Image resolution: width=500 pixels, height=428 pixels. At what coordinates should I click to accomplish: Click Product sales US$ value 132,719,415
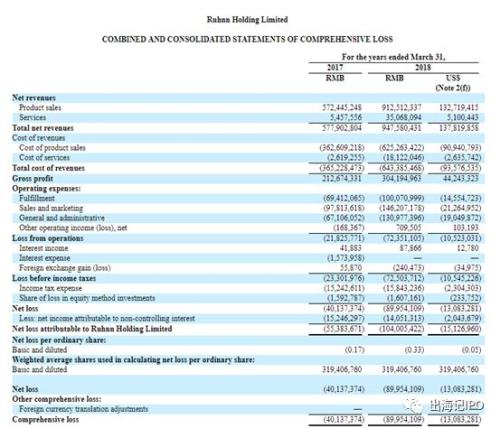[459, 108]
